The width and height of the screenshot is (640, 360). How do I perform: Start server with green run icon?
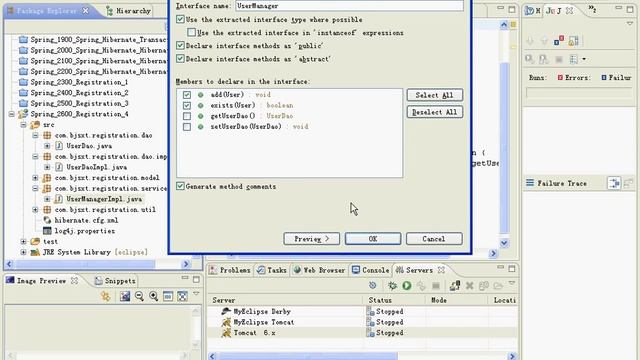(x=407, y=286)
